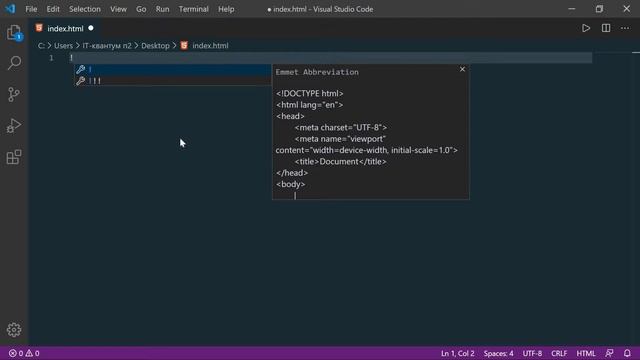Screen dimensions: 640x360
Task: Click Ln 1, Col 2 in status bar
Action: (458, 353)
